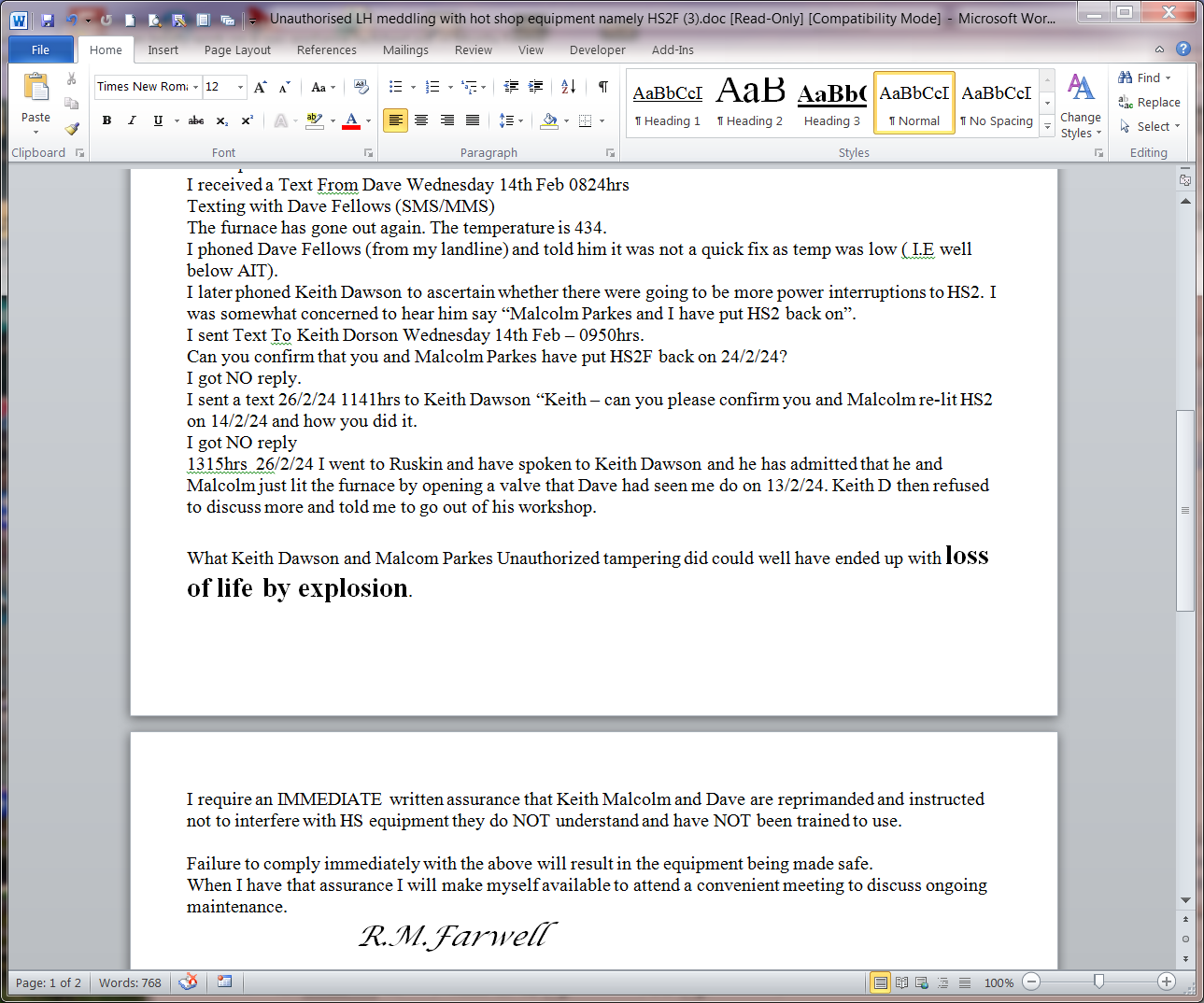Viewport: 1204px width, 1003px height.
Task: Align text to the right
Action: click(447, 120)
